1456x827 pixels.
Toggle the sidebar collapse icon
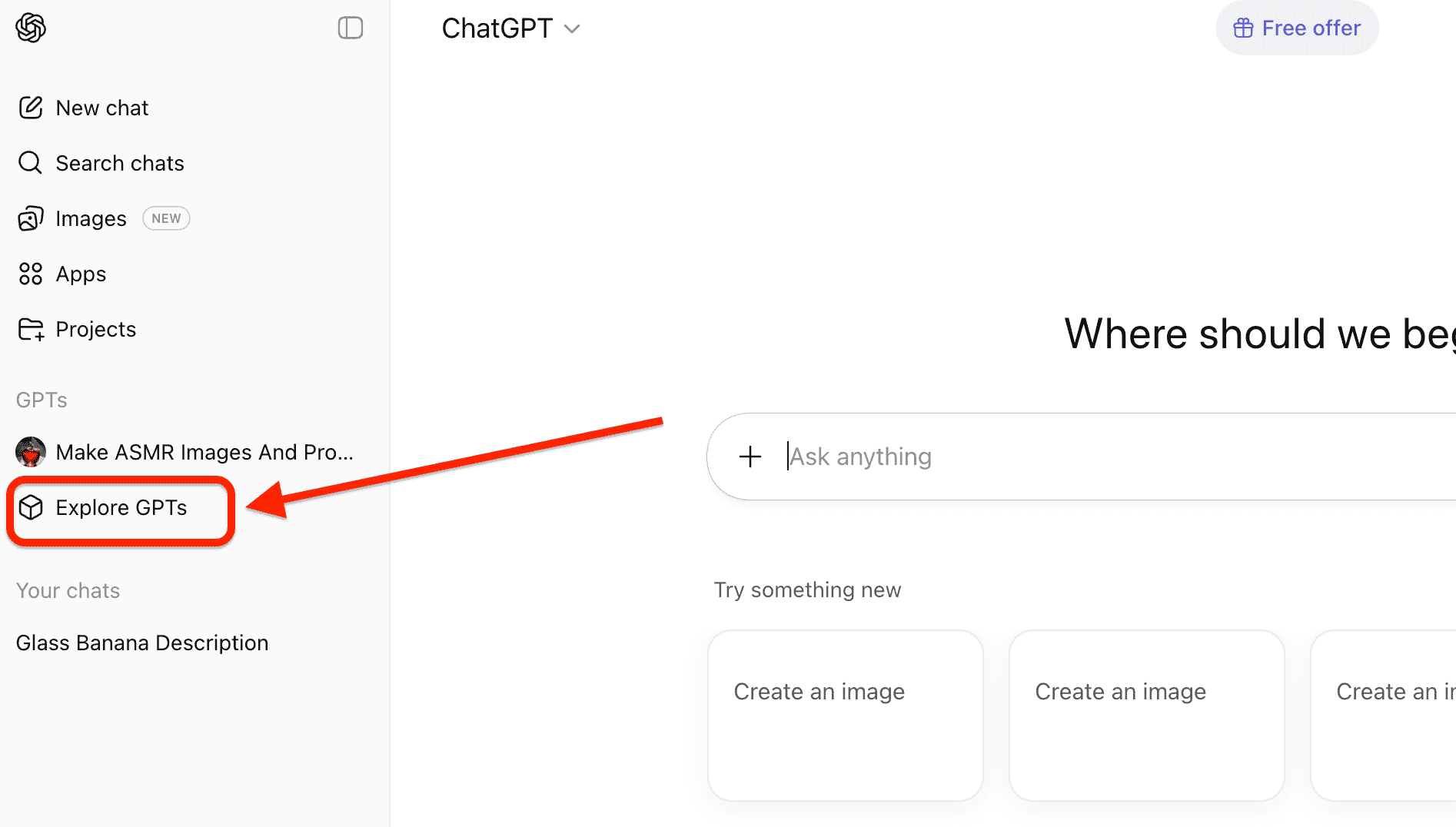(351, 28)
